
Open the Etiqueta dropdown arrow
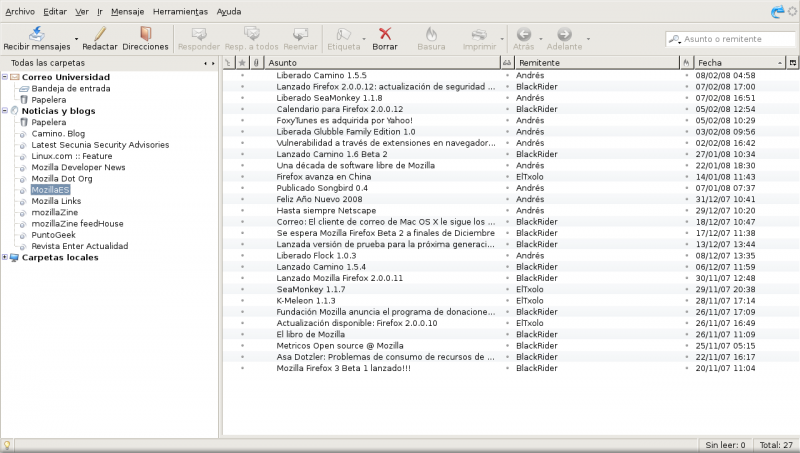coord(364,39)
